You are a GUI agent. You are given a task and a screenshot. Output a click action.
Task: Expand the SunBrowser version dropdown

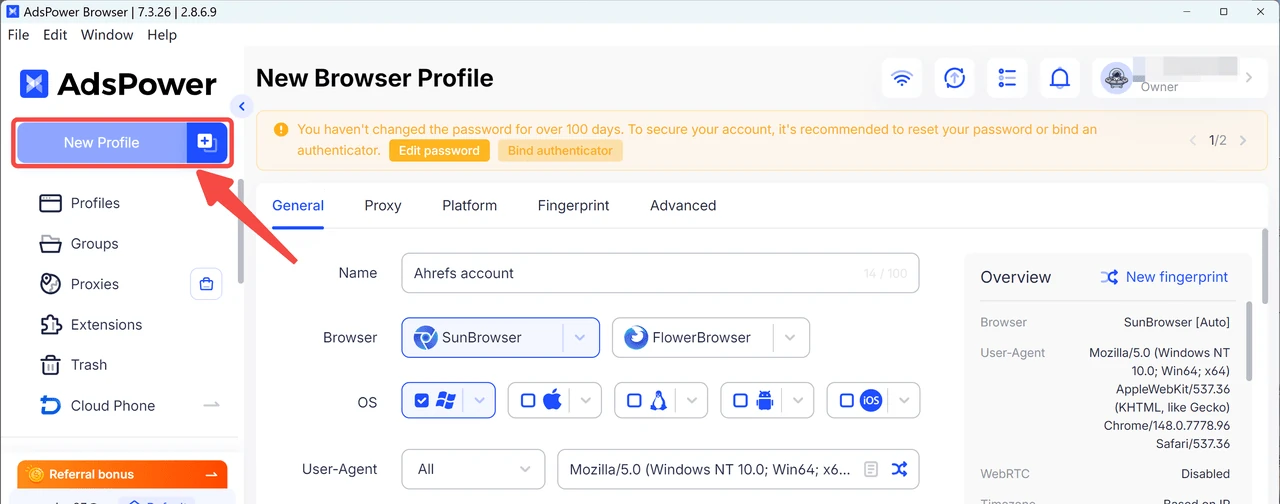coord(580,338)
